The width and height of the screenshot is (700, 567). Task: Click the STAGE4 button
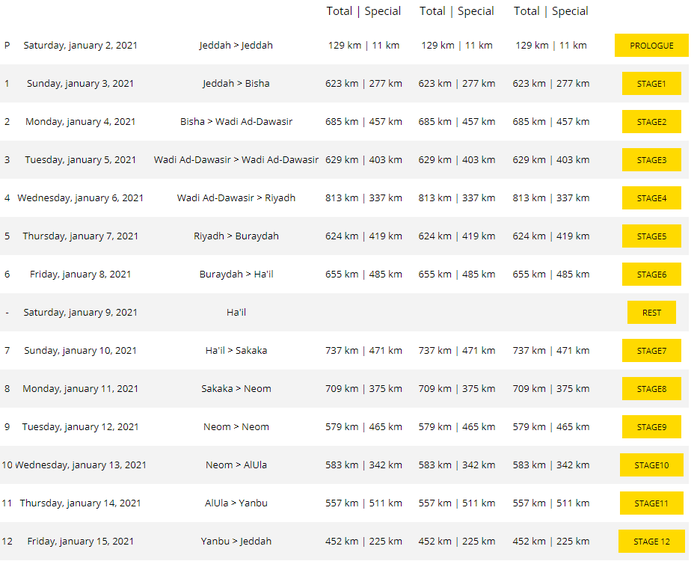coord(651,198)
